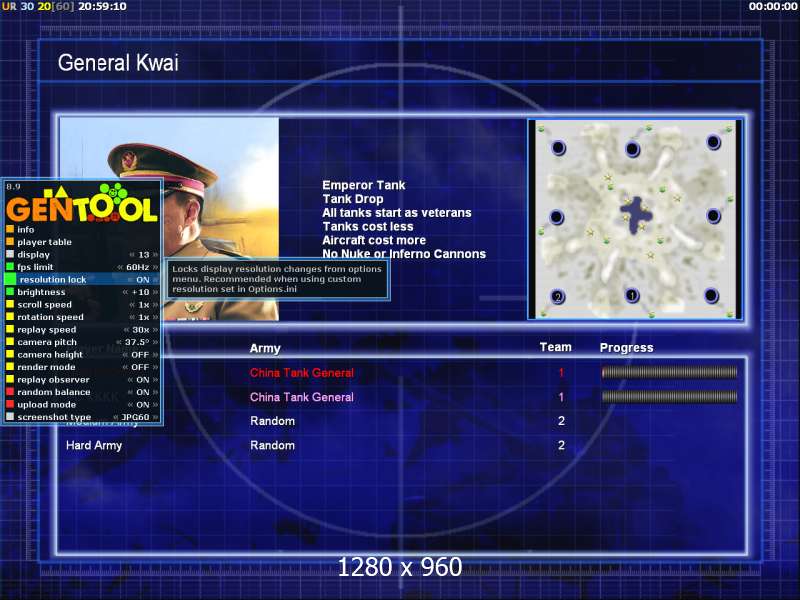Select the screenshot type menu entry
This screenshot has width=800, height=600.
(54, 417)
